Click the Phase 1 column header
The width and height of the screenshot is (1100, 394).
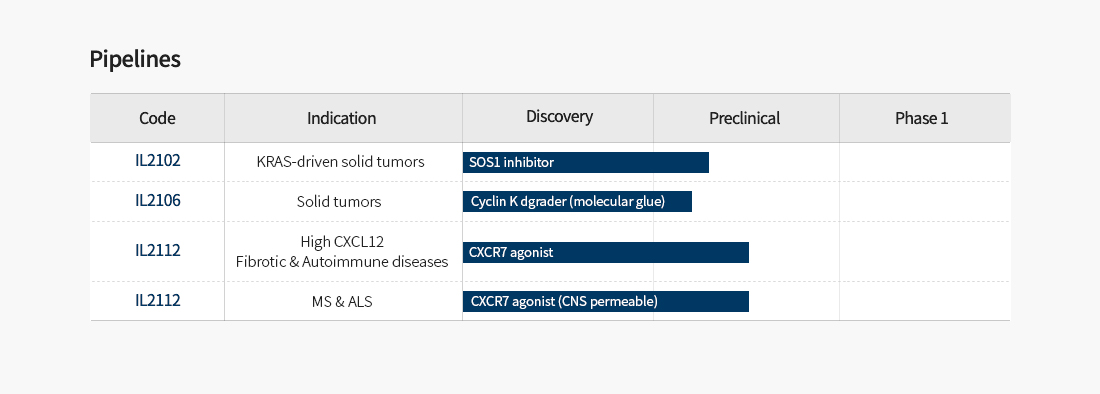pos(921,118)
